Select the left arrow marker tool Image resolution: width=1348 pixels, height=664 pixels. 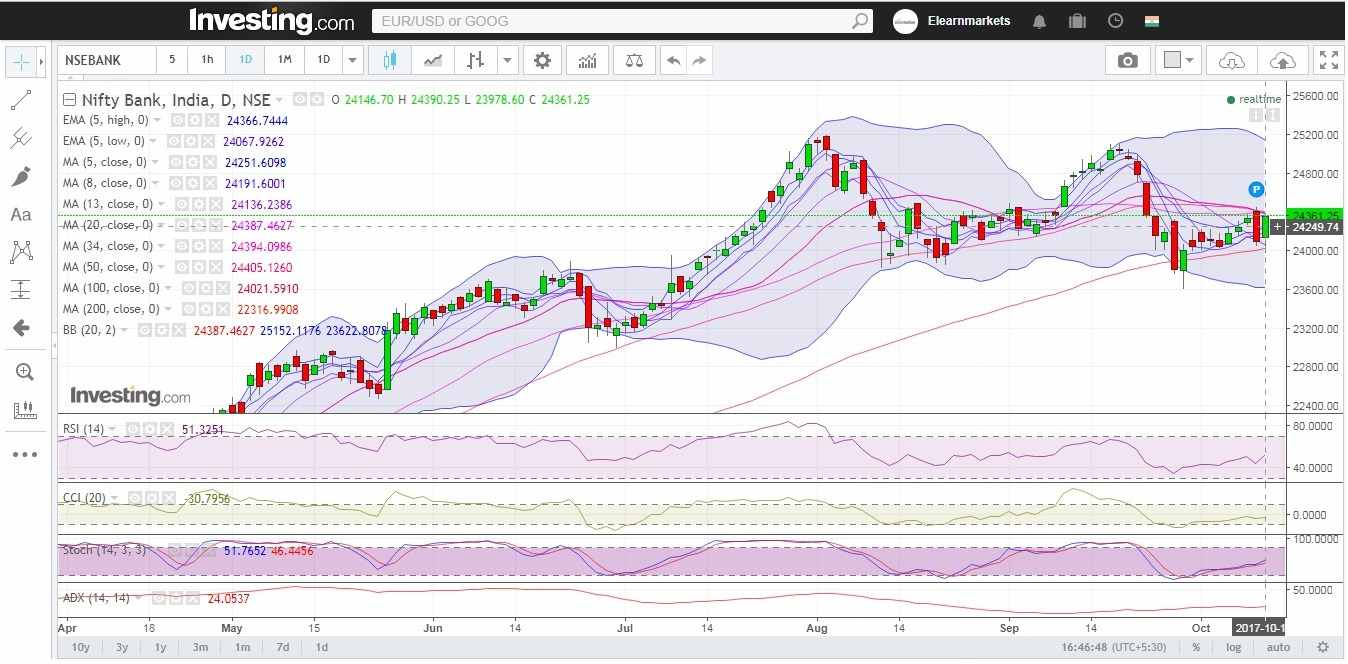click(x=21, y=328)
